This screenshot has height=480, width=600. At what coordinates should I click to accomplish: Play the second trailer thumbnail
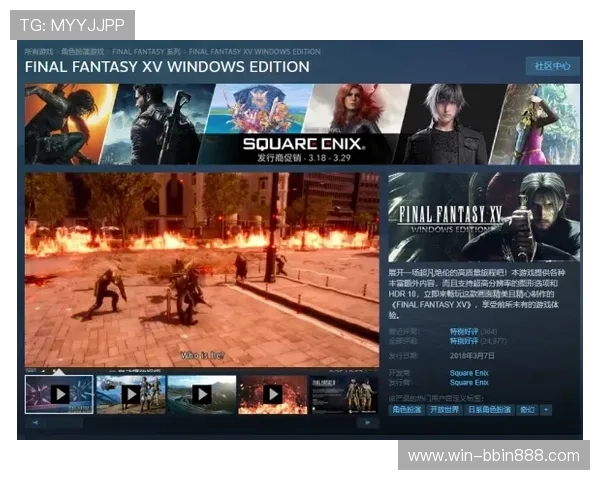click(130, 394)
